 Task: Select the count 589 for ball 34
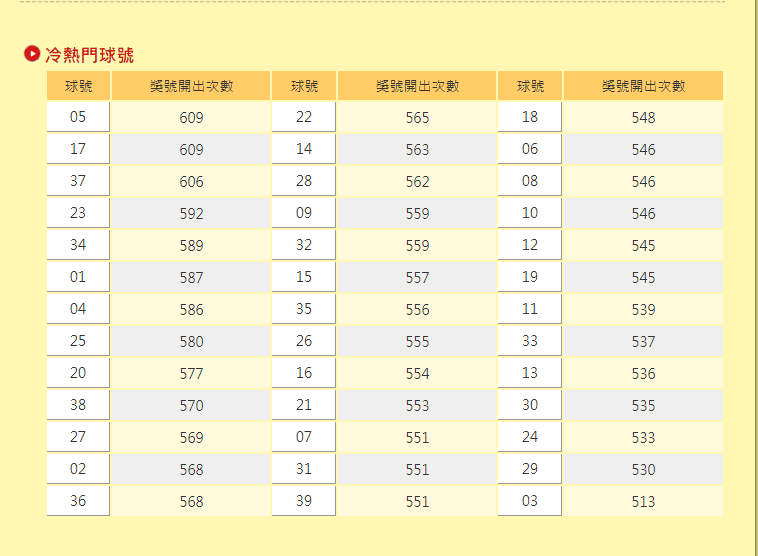[191, 245]
